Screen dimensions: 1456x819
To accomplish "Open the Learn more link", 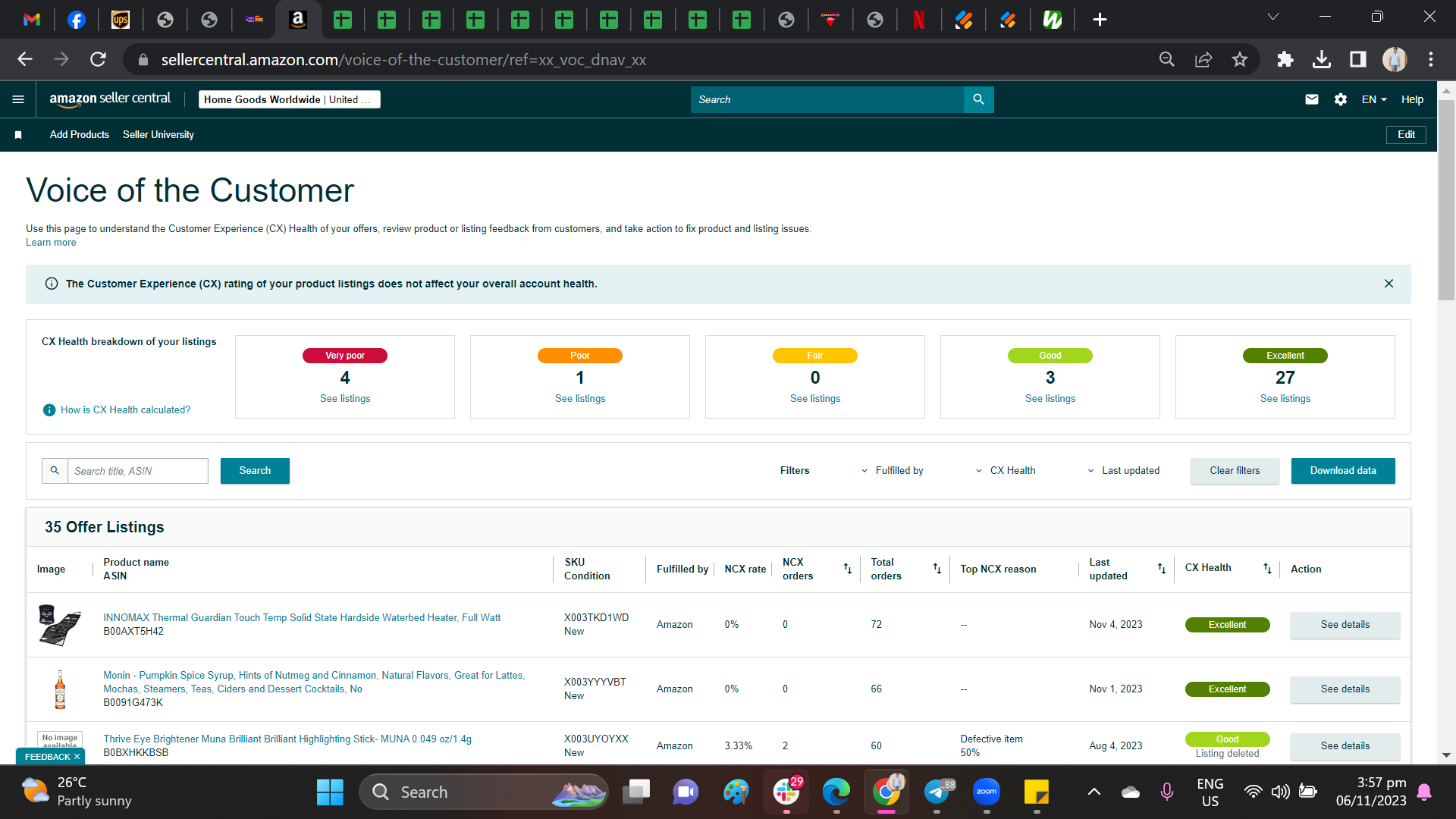I will click(x=51, y=243).
